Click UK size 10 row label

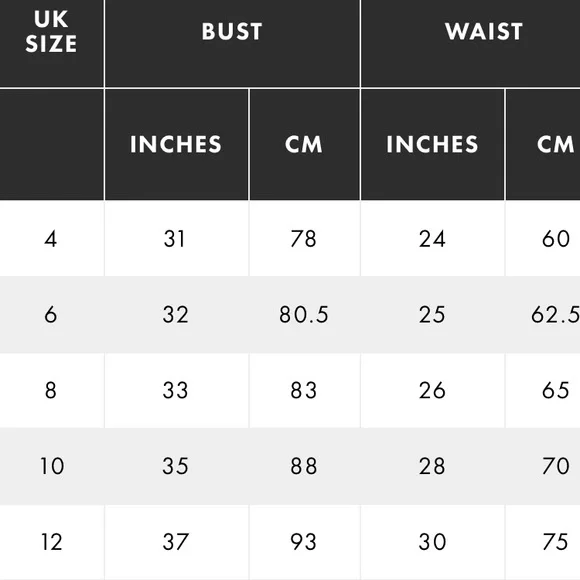click(x=51, y=466)
